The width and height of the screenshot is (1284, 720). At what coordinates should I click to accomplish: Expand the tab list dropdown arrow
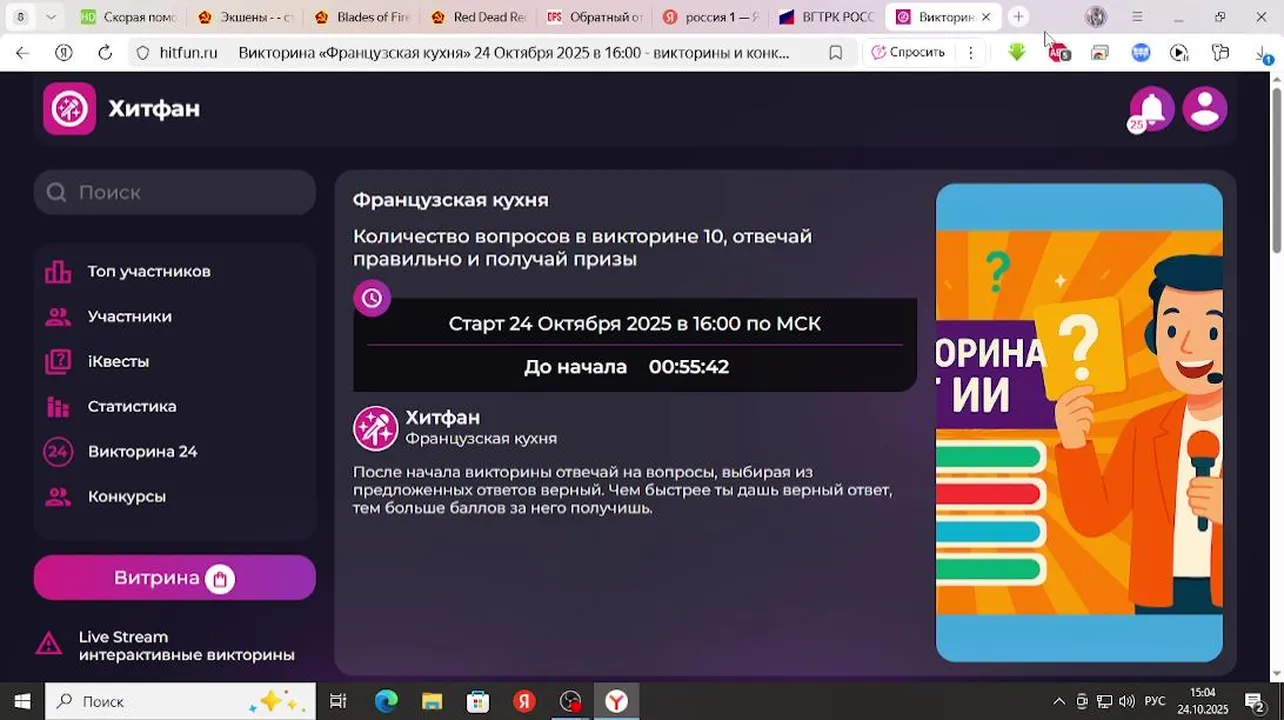tap(51, 17)
